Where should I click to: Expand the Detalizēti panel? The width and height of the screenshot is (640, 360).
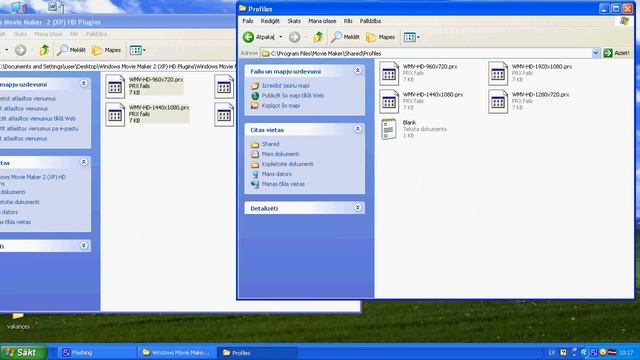click(358, 207)
